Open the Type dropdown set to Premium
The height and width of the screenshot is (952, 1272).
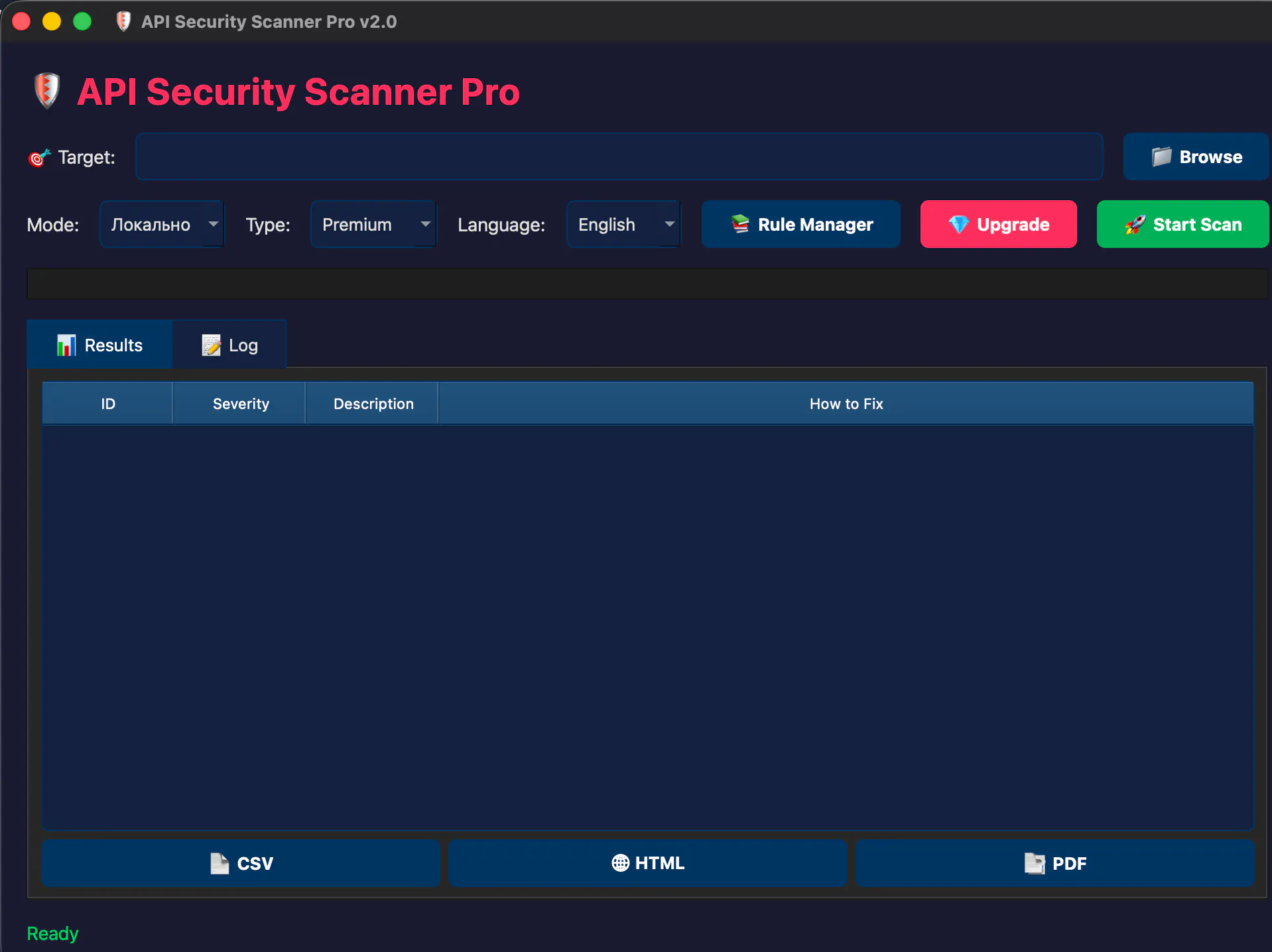coord(373,224)
